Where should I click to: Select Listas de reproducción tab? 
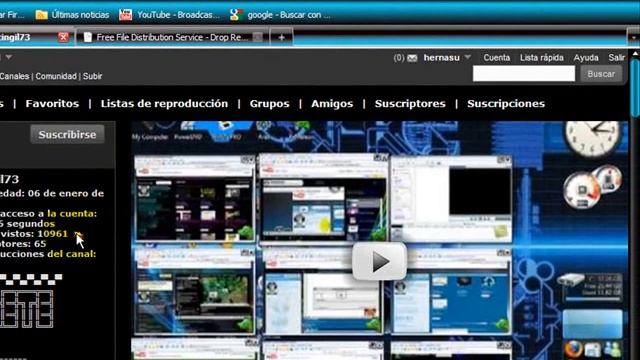164,104
